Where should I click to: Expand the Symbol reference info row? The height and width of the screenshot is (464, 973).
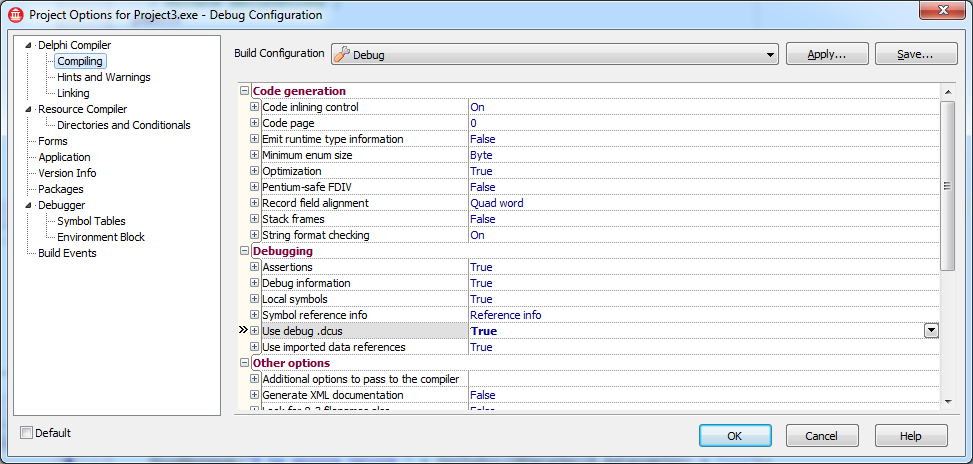click(x=254, y=315)
